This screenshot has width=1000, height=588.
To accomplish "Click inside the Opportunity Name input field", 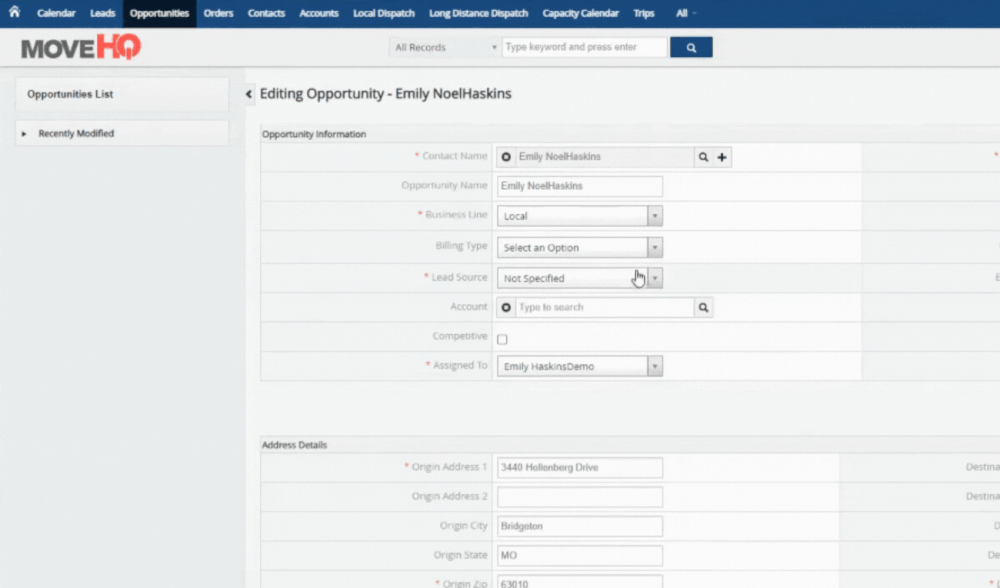I will pyautogui.click(x=579, y=186).
